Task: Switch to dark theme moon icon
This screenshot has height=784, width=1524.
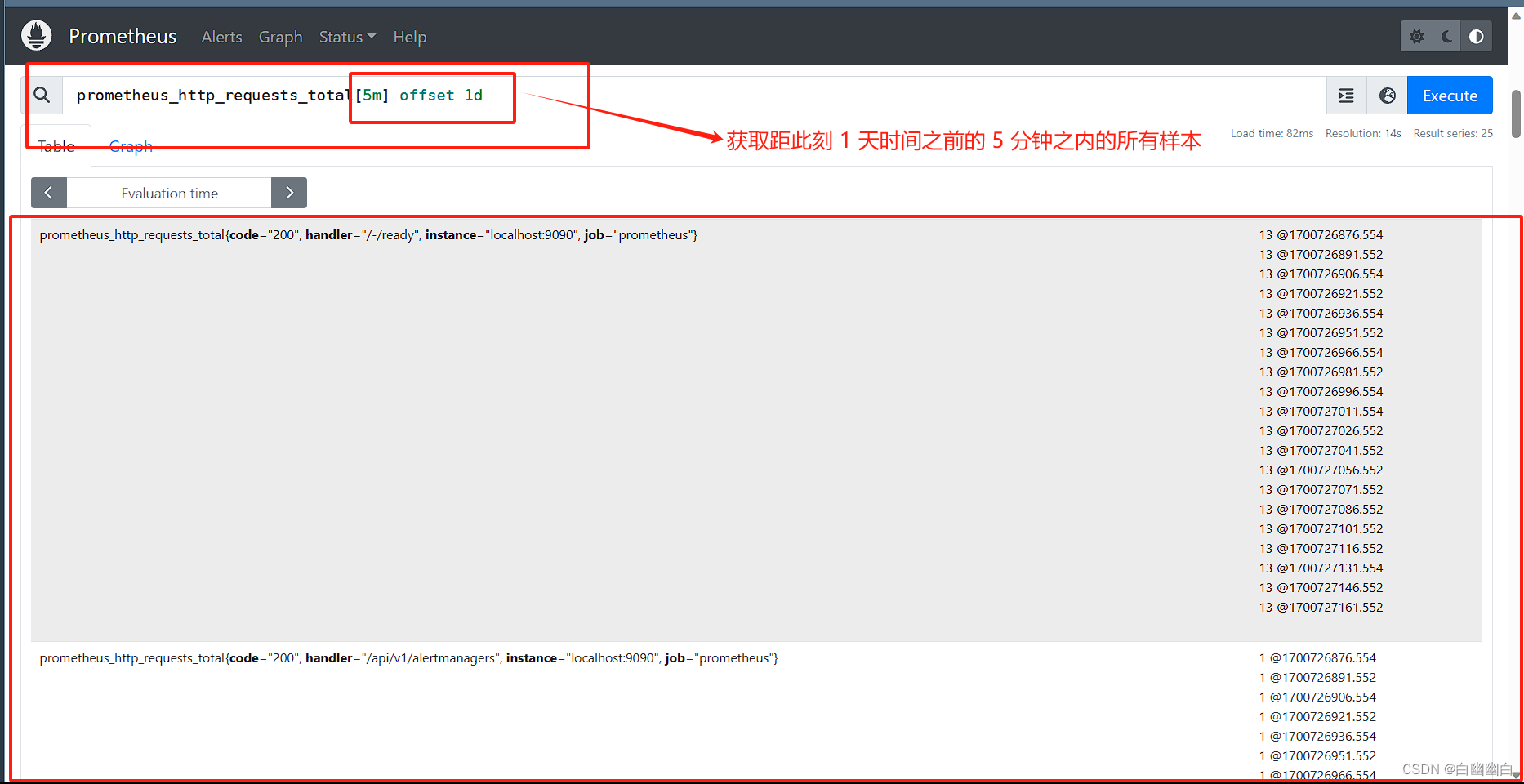Action: [x=1447, y=37]
